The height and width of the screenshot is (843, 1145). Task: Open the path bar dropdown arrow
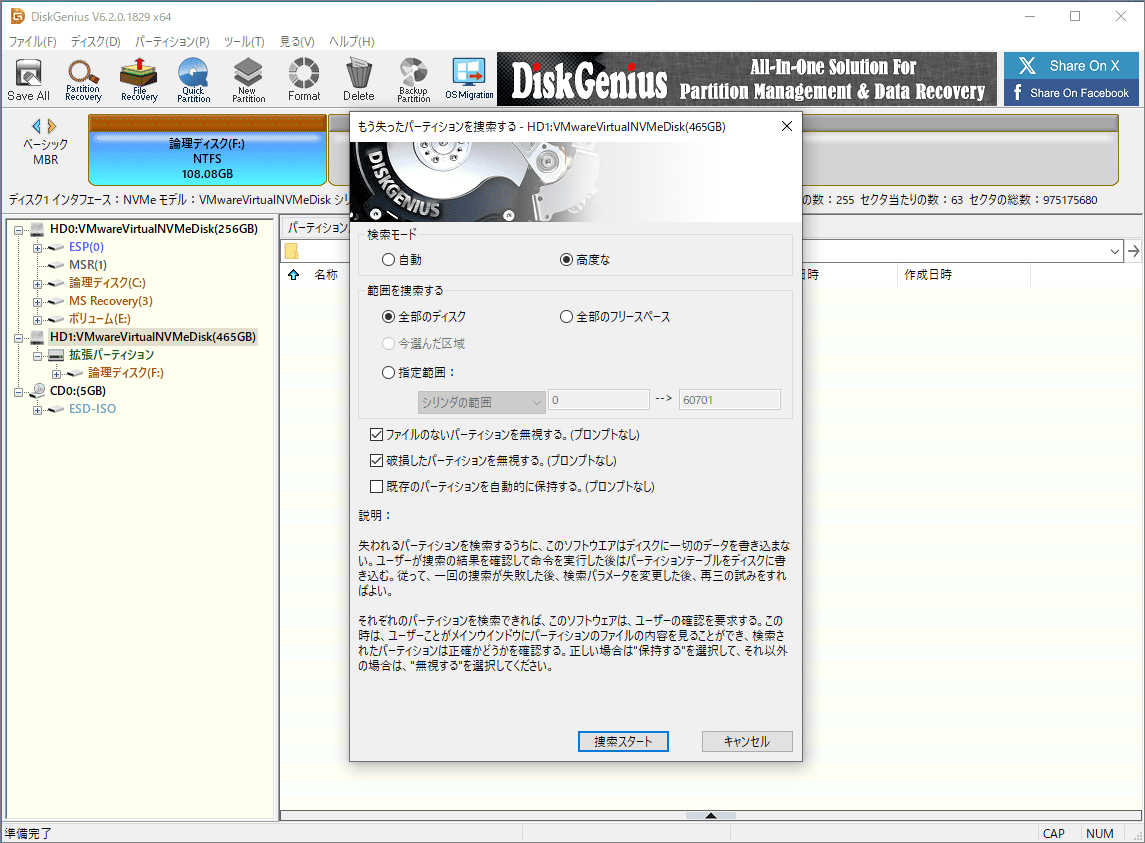click(x=1114, y=251)
